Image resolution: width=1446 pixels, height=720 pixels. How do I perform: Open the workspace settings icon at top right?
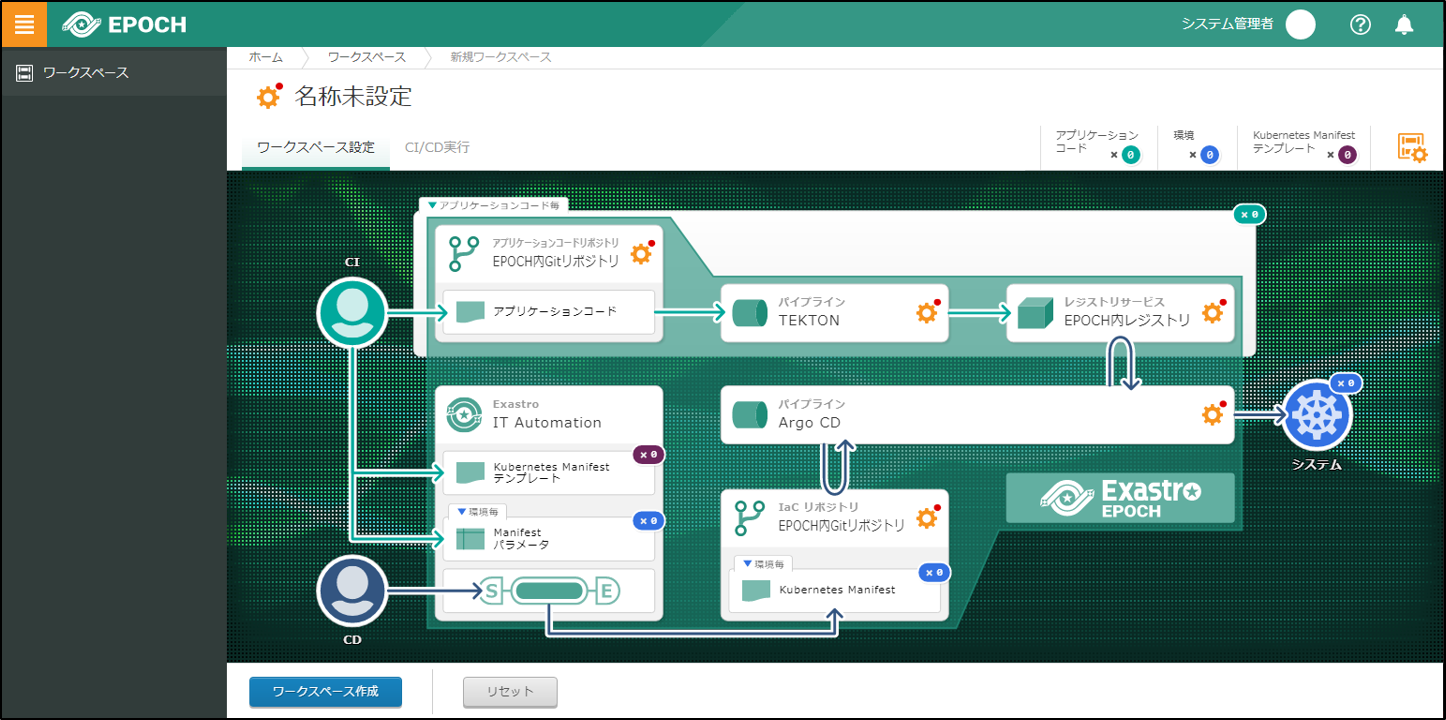tap(1412, 148)
